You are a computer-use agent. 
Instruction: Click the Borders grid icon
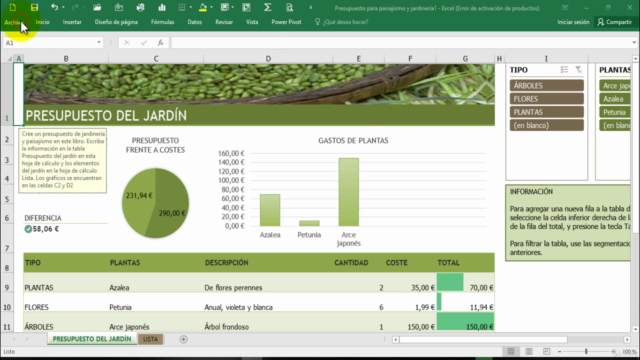point(182,7)
